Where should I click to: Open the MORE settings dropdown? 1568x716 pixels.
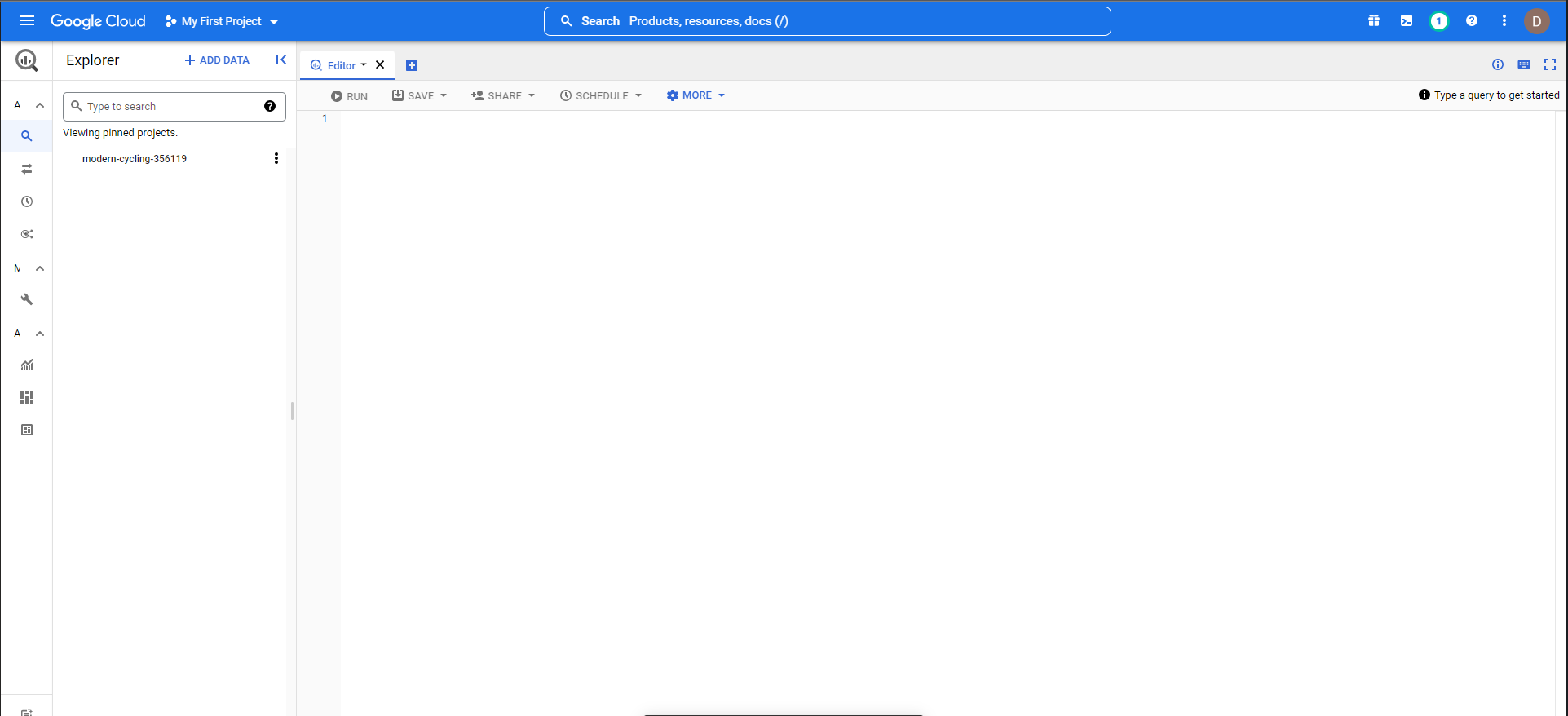[x=696, y=95]
